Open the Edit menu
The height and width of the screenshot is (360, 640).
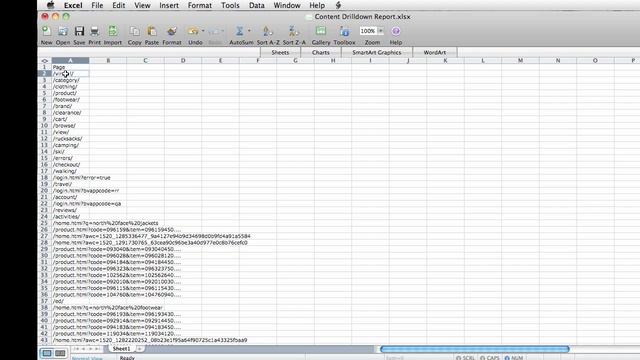pyautogui.click(x=119, y=5)
